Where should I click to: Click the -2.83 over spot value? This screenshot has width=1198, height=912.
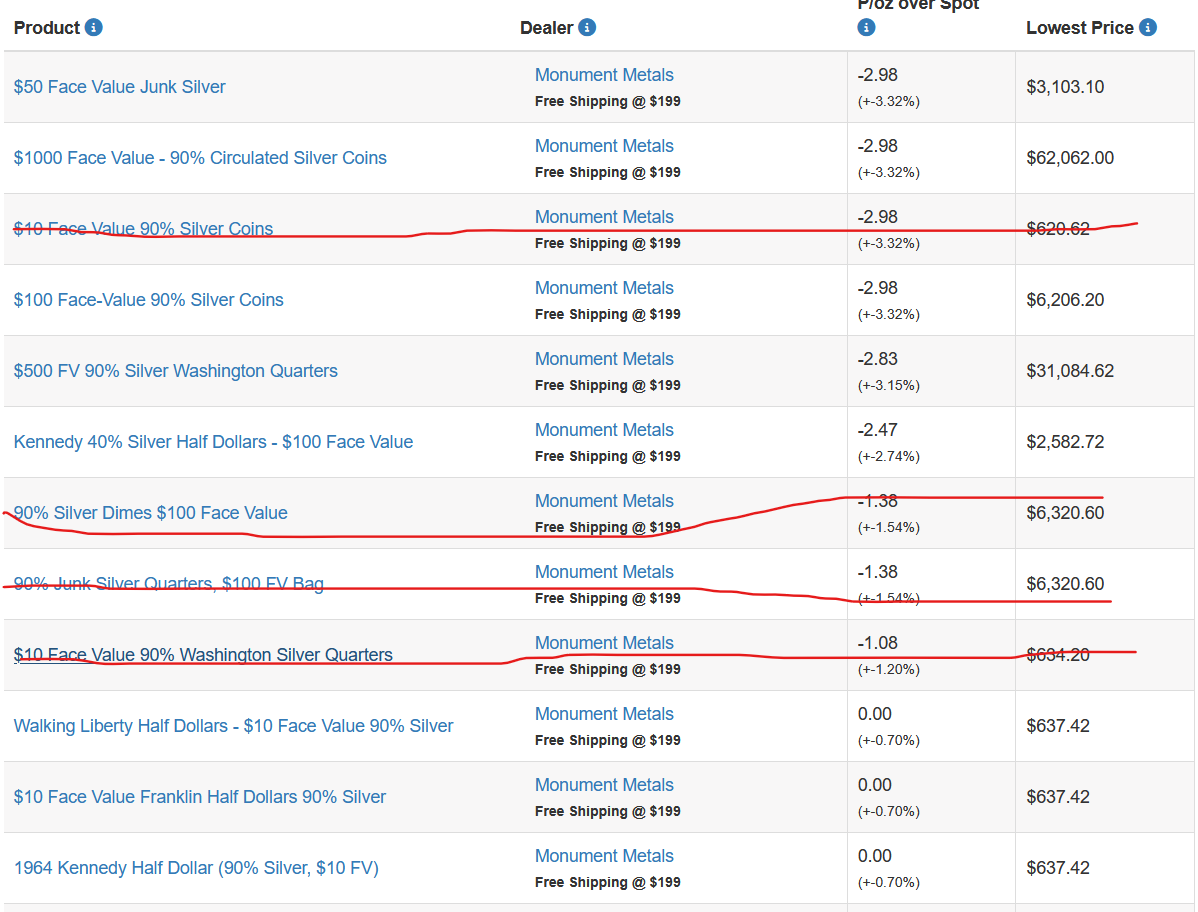click(x=877, y=359)
